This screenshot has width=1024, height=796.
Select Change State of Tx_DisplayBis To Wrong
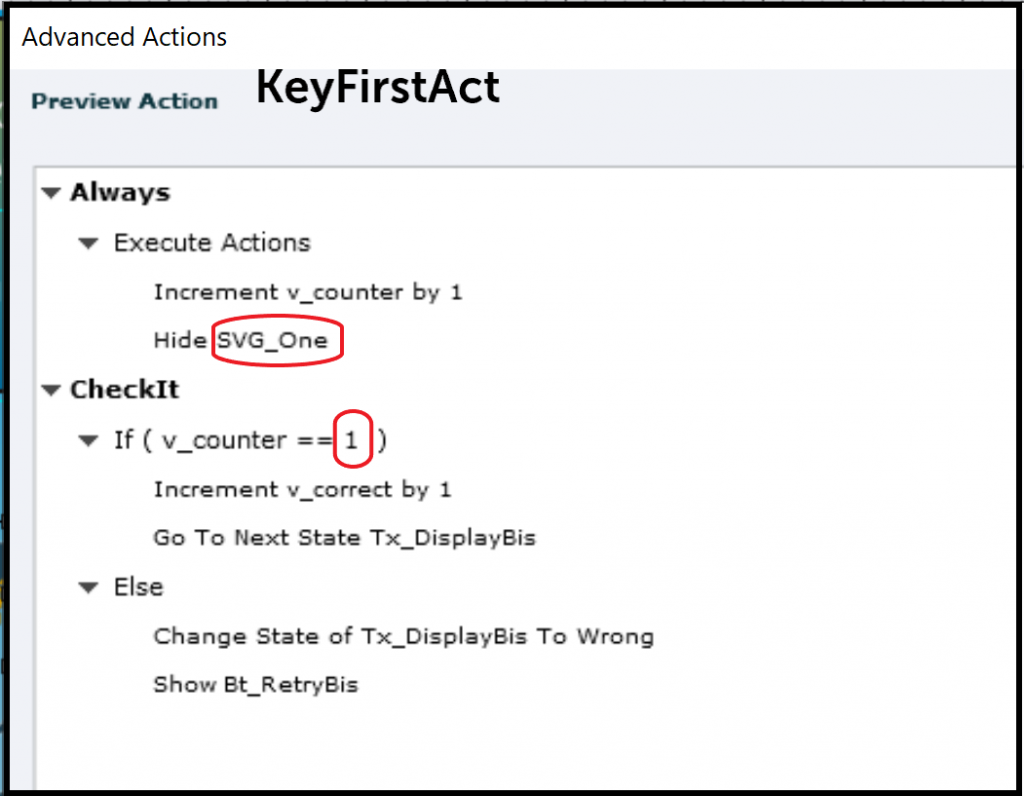[x=403, y=636]
